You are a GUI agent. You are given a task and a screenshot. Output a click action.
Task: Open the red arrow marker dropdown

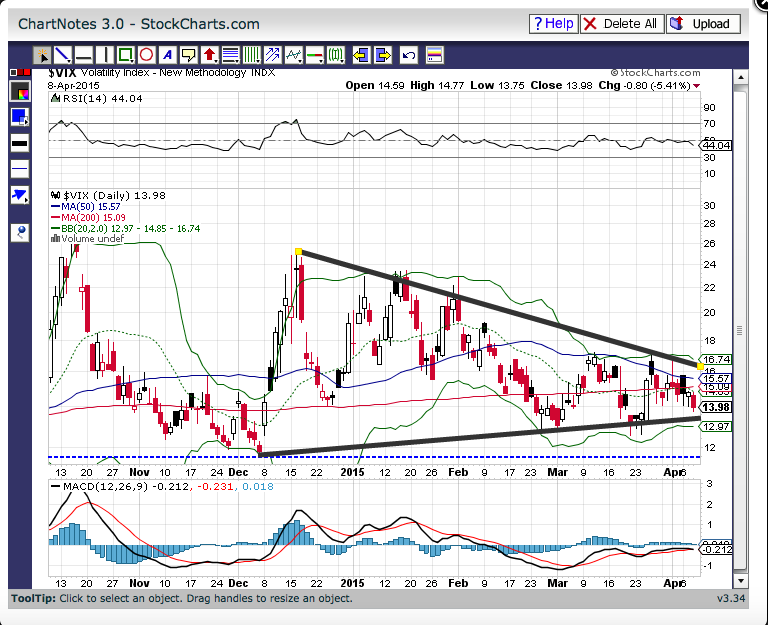click(x=209, y=55)
